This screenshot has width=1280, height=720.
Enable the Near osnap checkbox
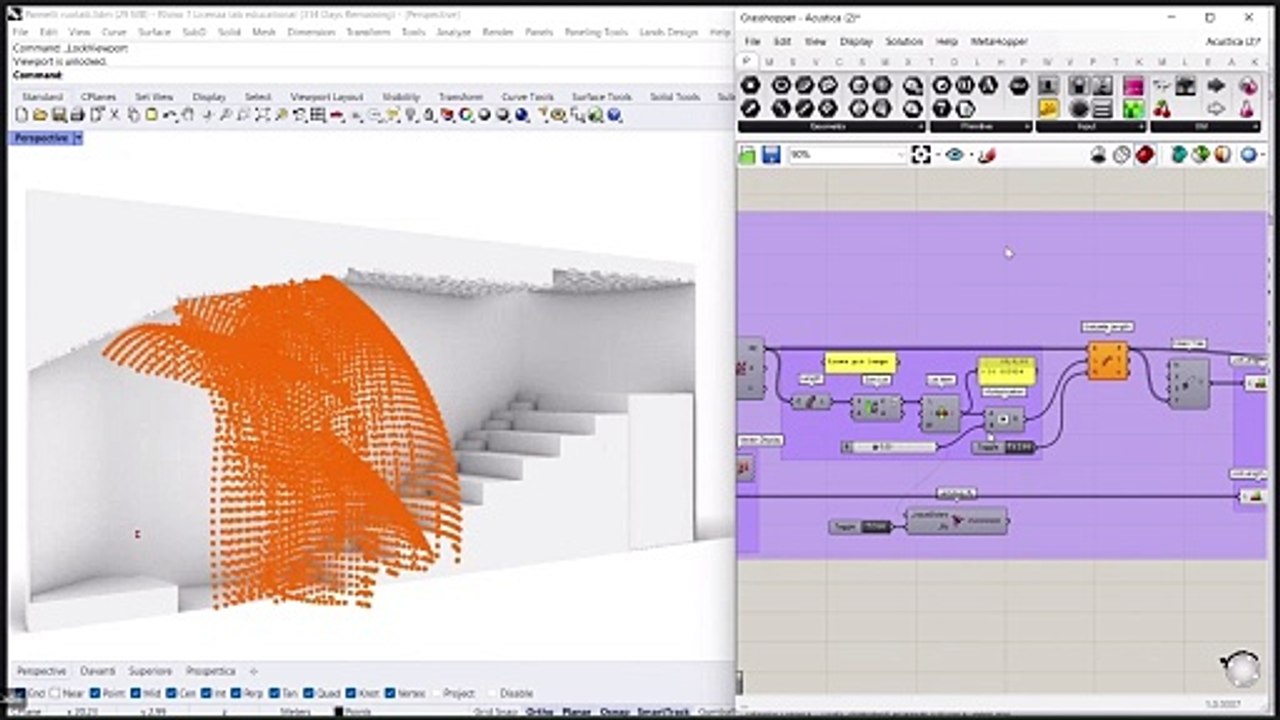(x=55, y=693)
